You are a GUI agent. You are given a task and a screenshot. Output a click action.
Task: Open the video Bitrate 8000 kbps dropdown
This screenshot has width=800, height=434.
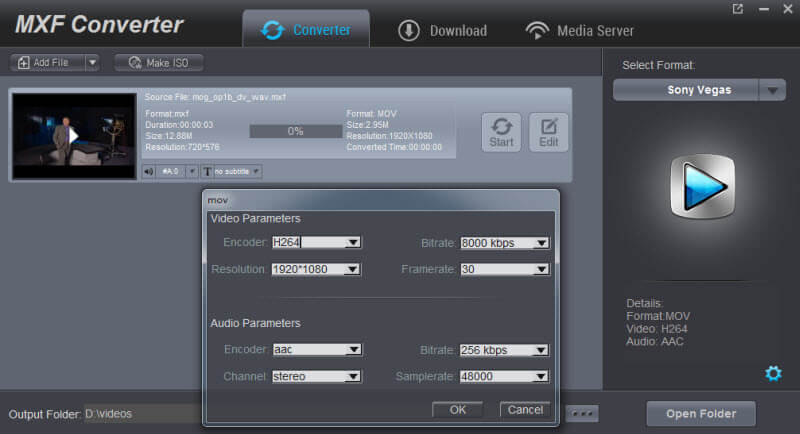[505, 243]
